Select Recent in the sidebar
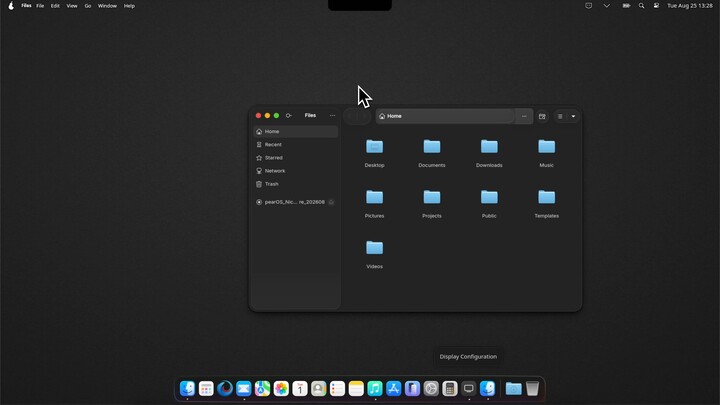The image size is (720, 405). [x=296, y=145]
